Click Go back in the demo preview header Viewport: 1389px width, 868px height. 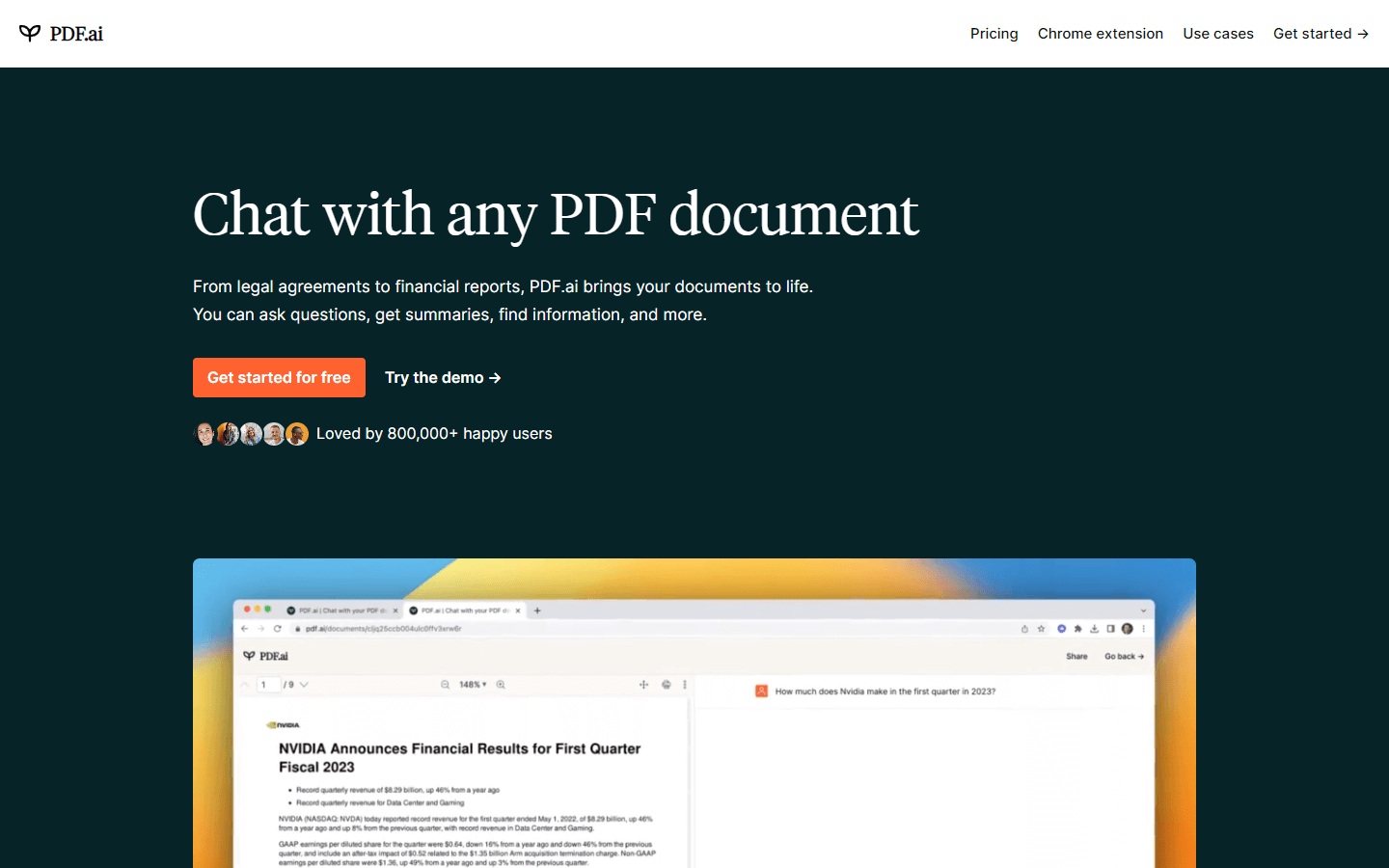tap(1124, 657)
